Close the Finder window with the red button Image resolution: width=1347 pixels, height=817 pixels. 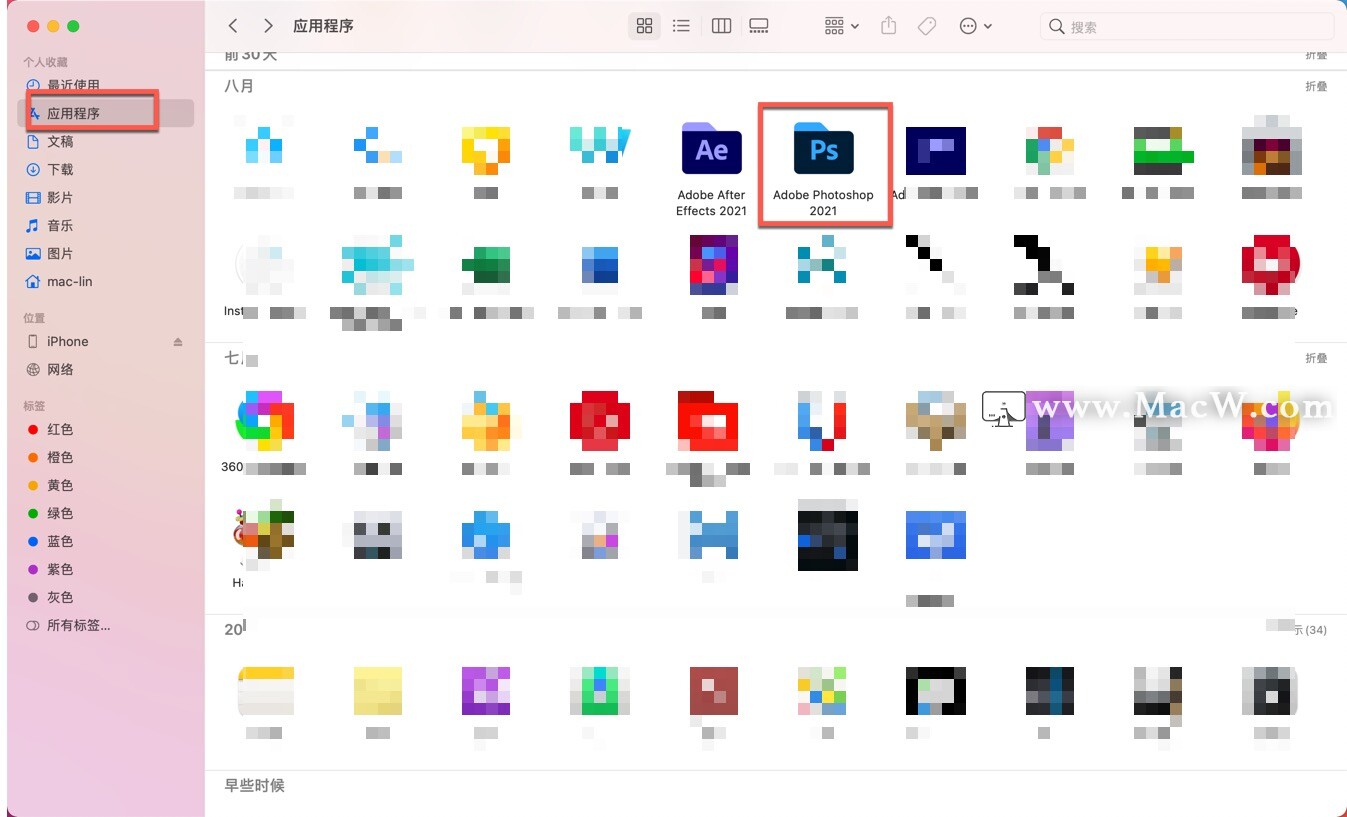point(33,26)
